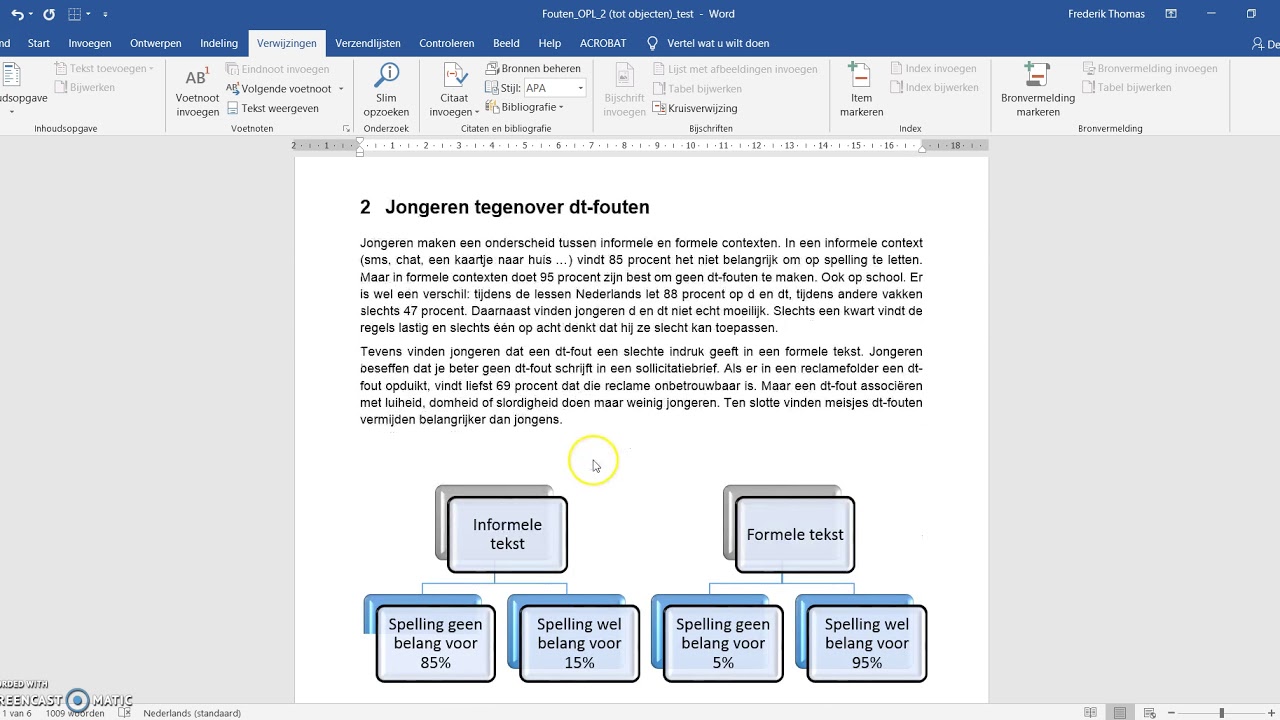
Task: Switch to the Ontwerpen tab
Action: click(x=156, y=43)
